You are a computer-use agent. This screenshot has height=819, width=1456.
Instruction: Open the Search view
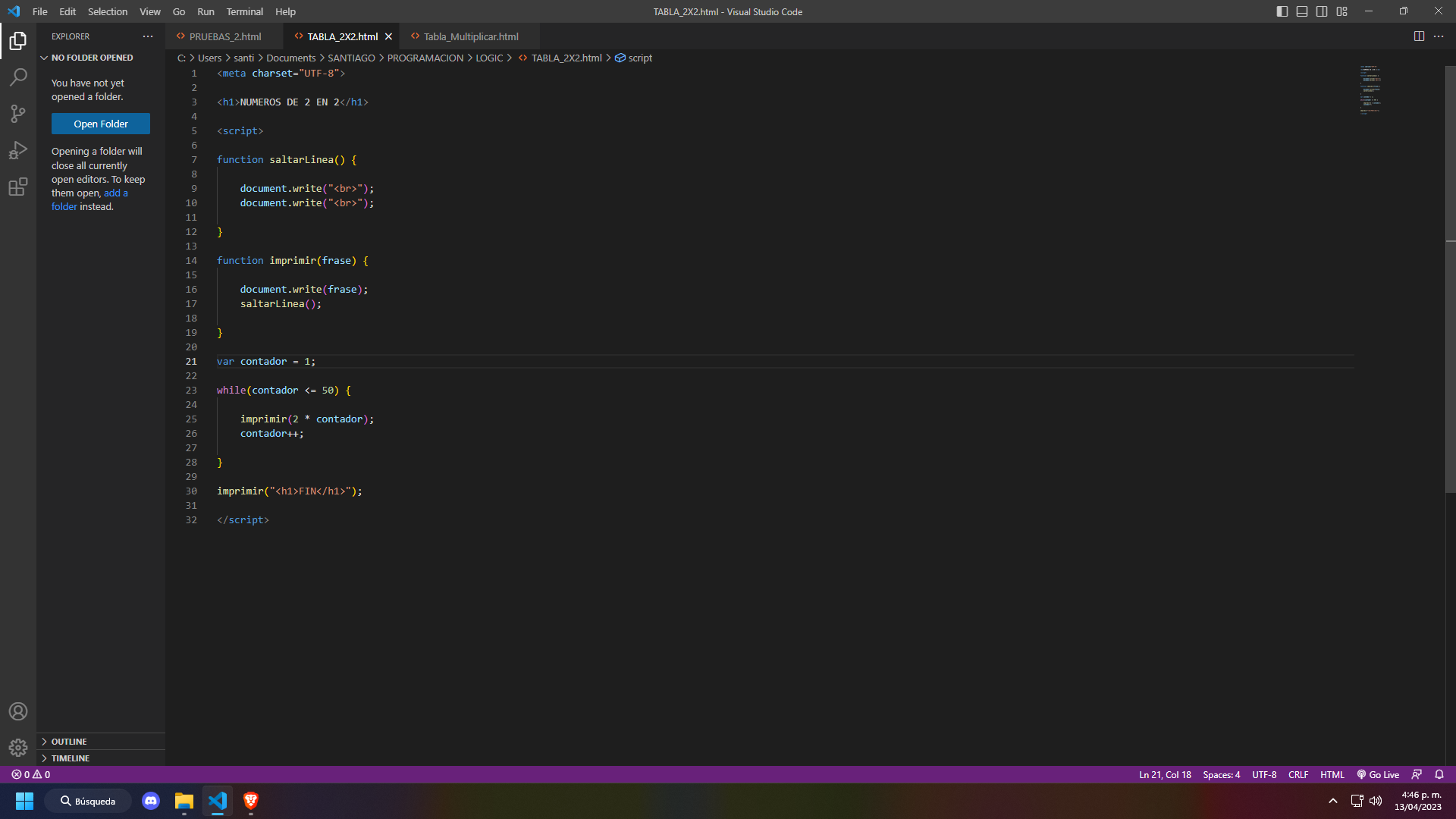tap(18, 77)
